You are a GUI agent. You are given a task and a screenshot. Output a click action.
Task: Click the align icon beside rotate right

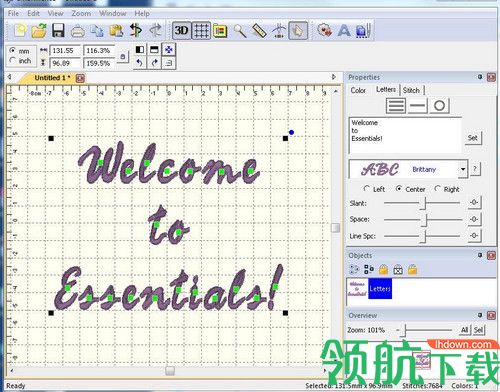click(x=169, y=63)
